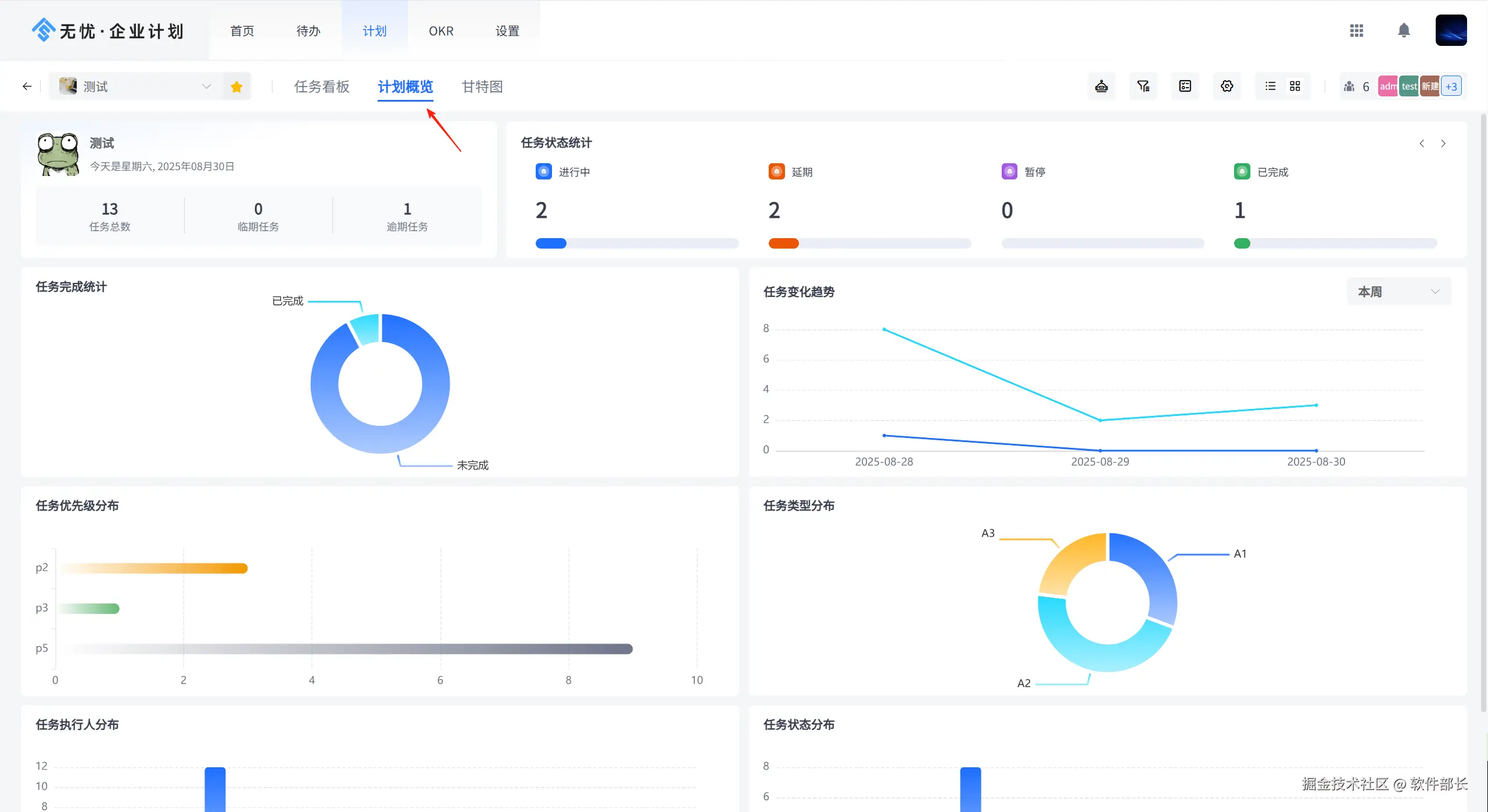
Task: Switch to the 甘特图 tab
Action: coord(482,87)
